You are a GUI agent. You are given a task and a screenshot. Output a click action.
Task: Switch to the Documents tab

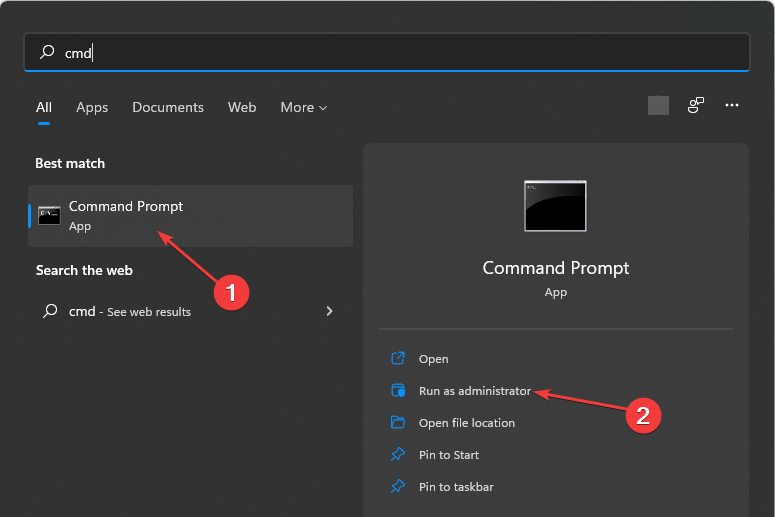(168, 107)
